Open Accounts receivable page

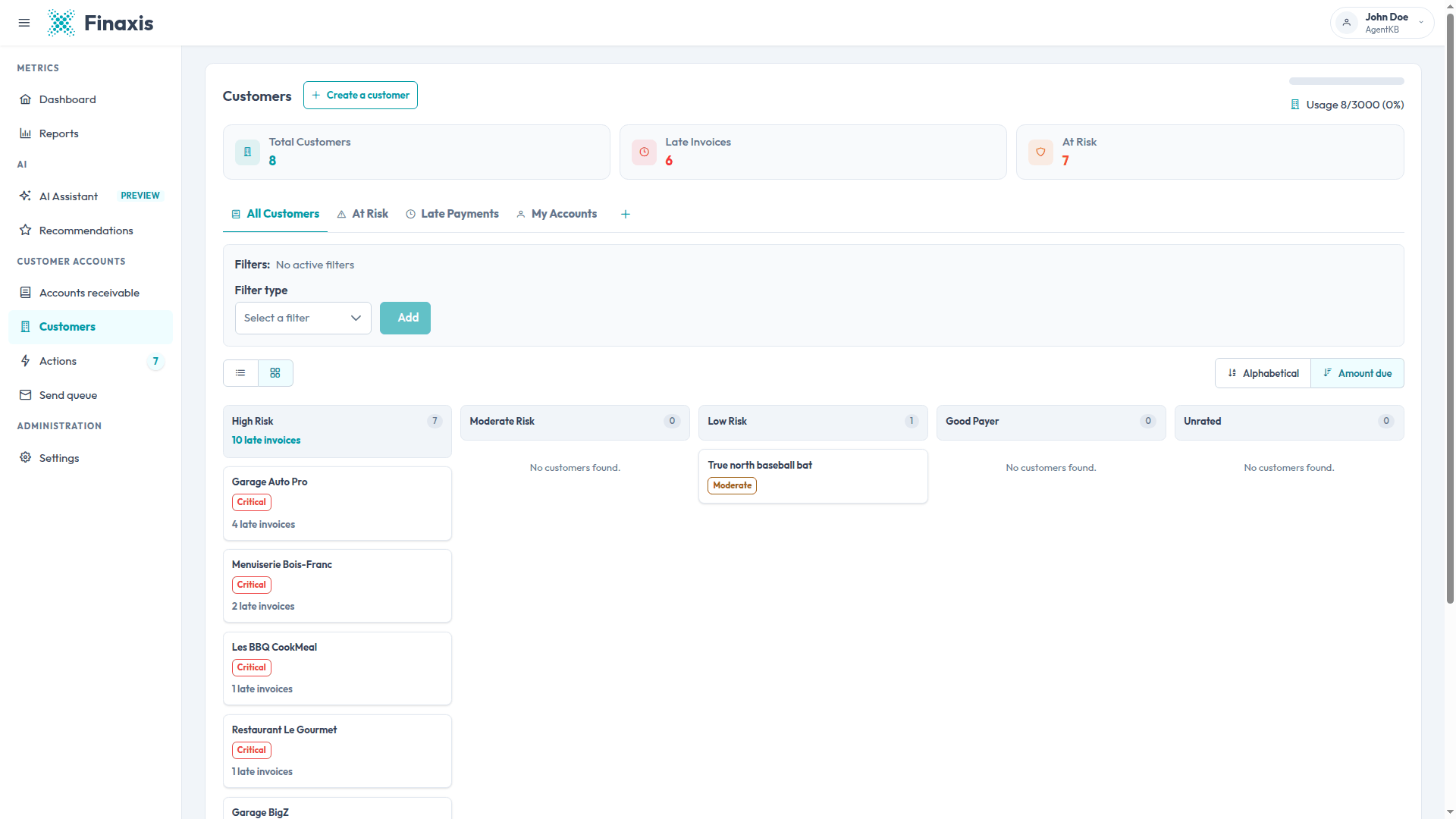(x=90, y=293)
